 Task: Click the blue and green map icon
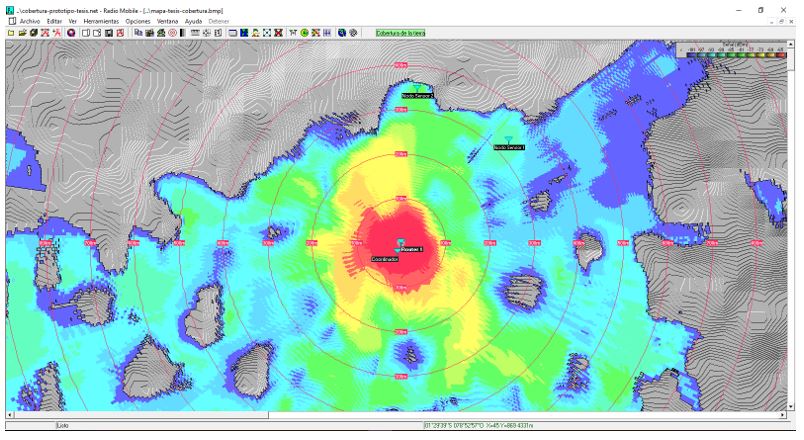point(244,33)
